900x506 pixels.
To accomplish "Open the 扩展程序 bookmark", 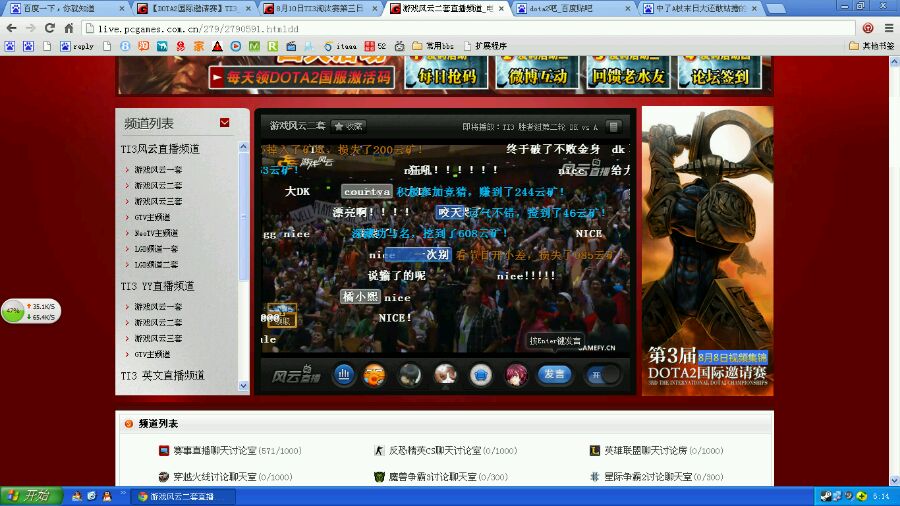I will coord(485,46).
